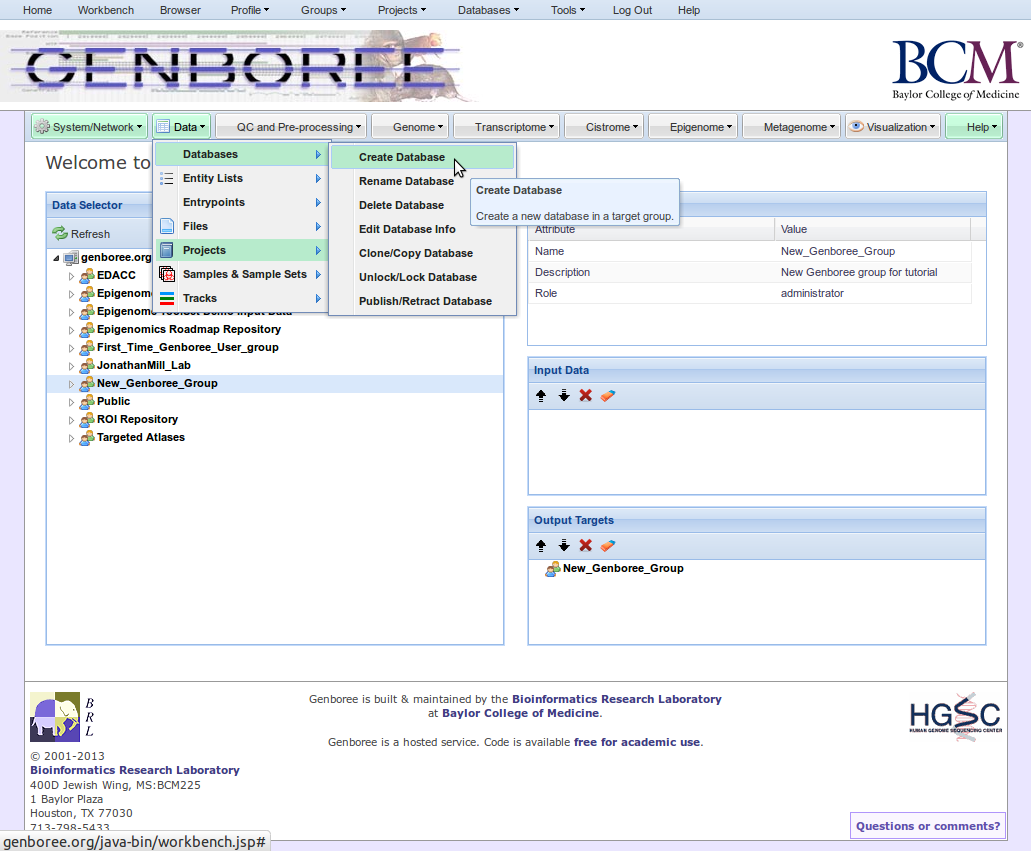The image size is (1031, 851).
Task: Select ROI Repository in the tree
Action: point(137,420)
